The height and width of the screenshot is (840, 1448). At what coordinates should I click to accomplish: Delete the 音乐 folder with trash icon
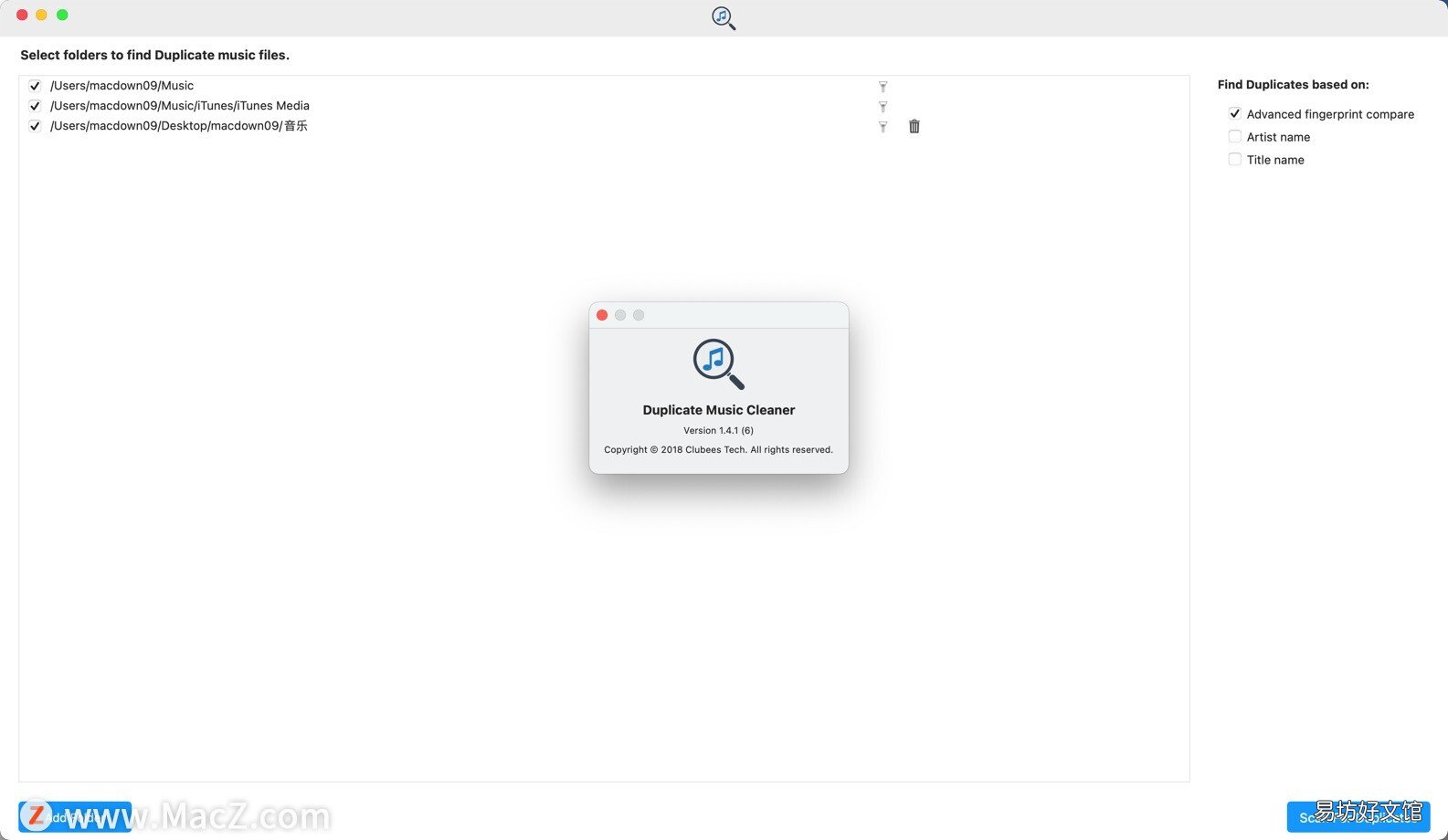coord(914,126)
